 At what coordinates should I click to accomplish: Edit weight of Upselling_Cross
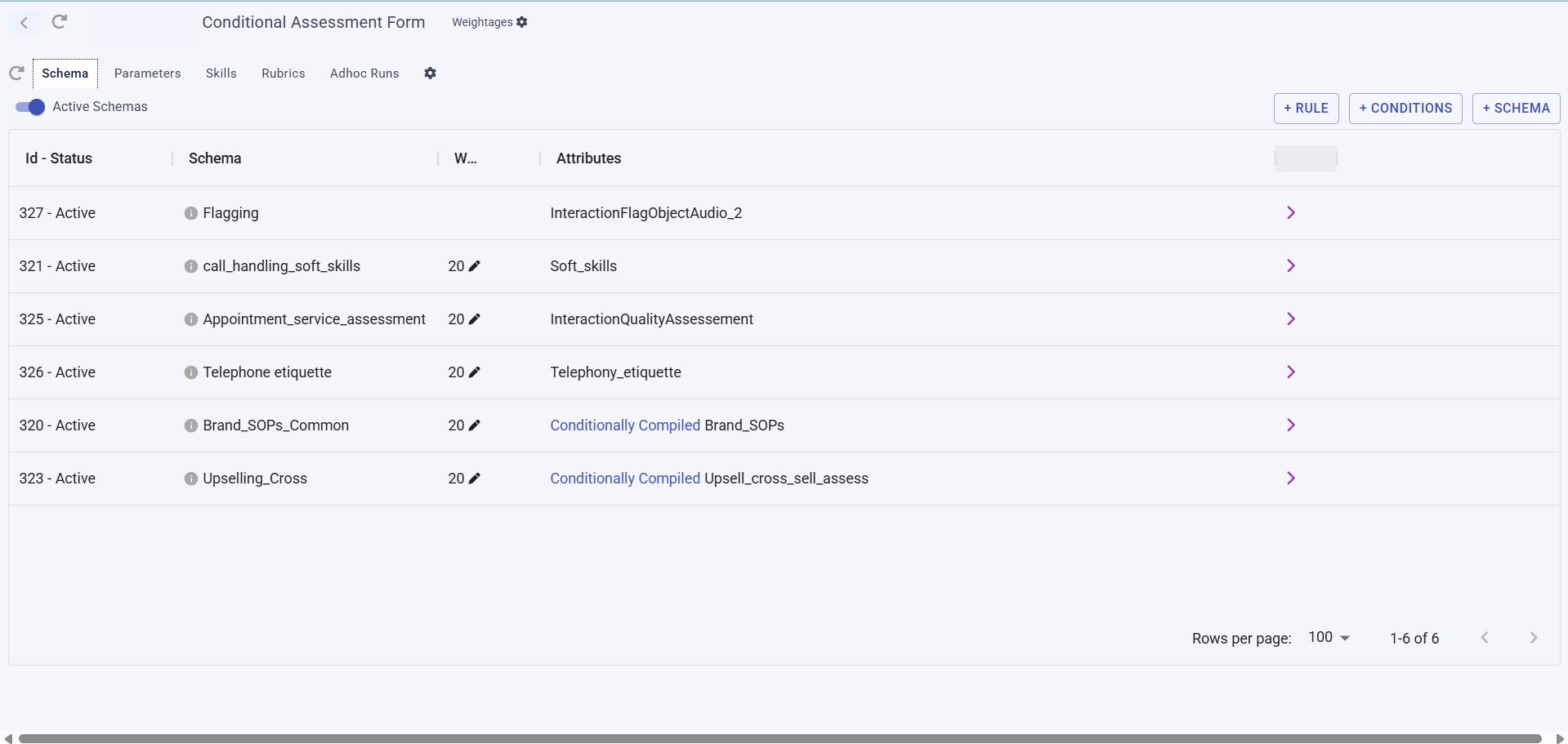pos(475,479)
